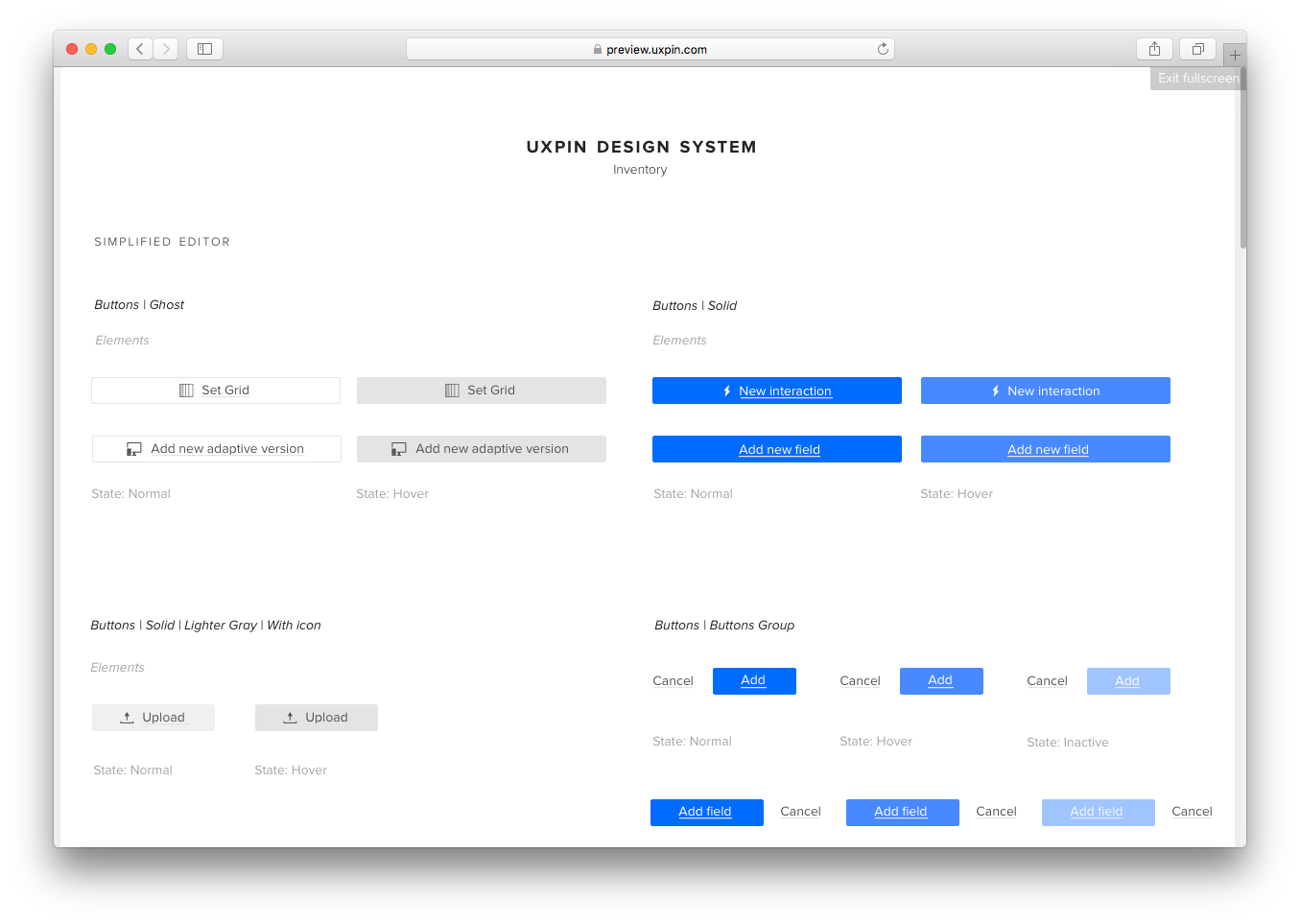Click the Add new field solid blue button
Image resolution: width=1300 pixels, height=924 pixels.
pyautogui.click(x=777, y=448)
